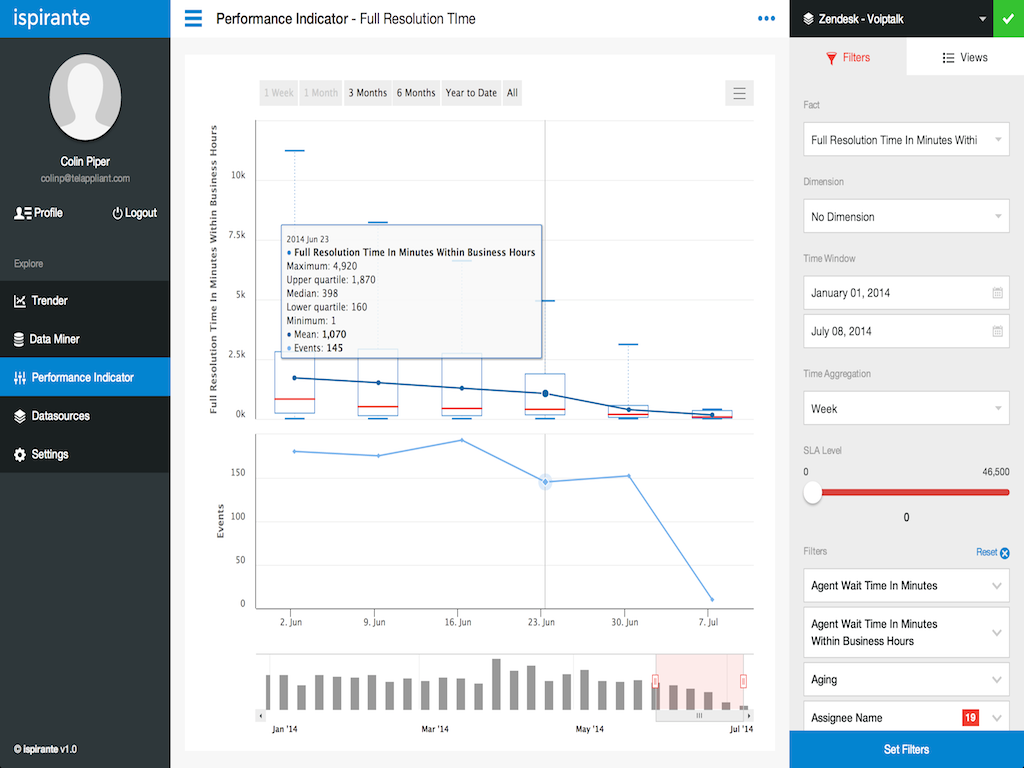Click calendar icon for July 08 date

(x=997, y=331)
